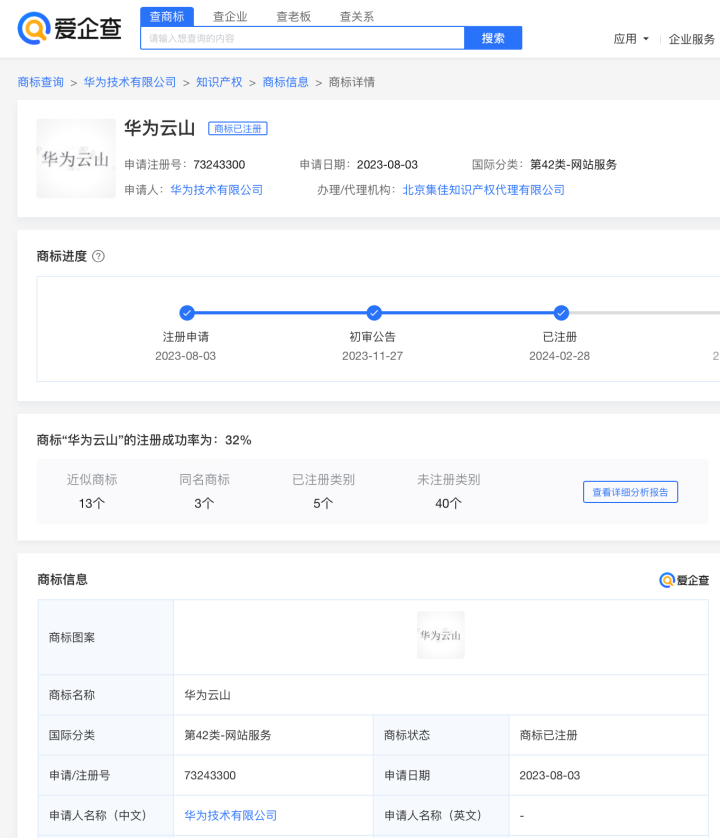Expand the 应用 dropdown menu
Viewport: 720px width, 838px height.
coord(631,39)
